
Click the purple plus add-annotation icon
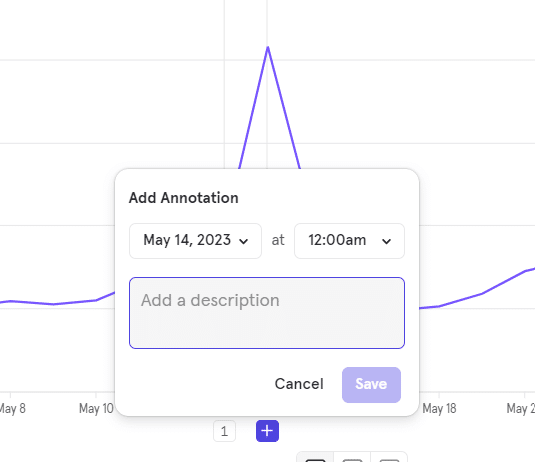pos(267,431)
